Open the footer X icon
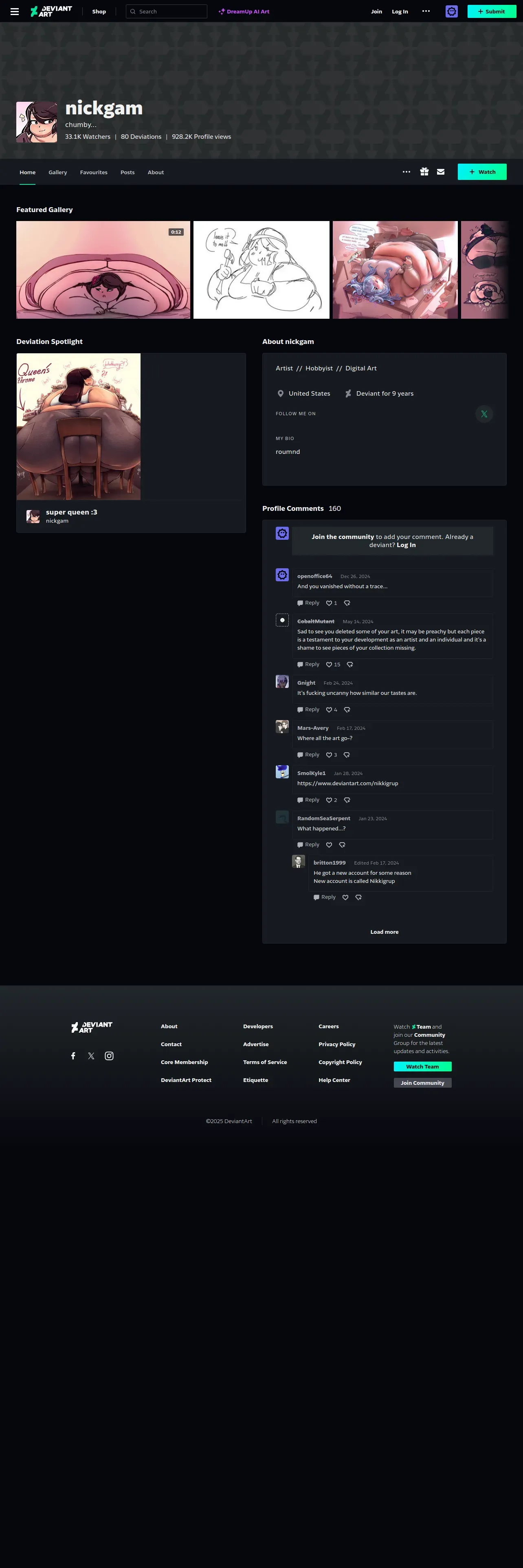 pos(91,1056)
